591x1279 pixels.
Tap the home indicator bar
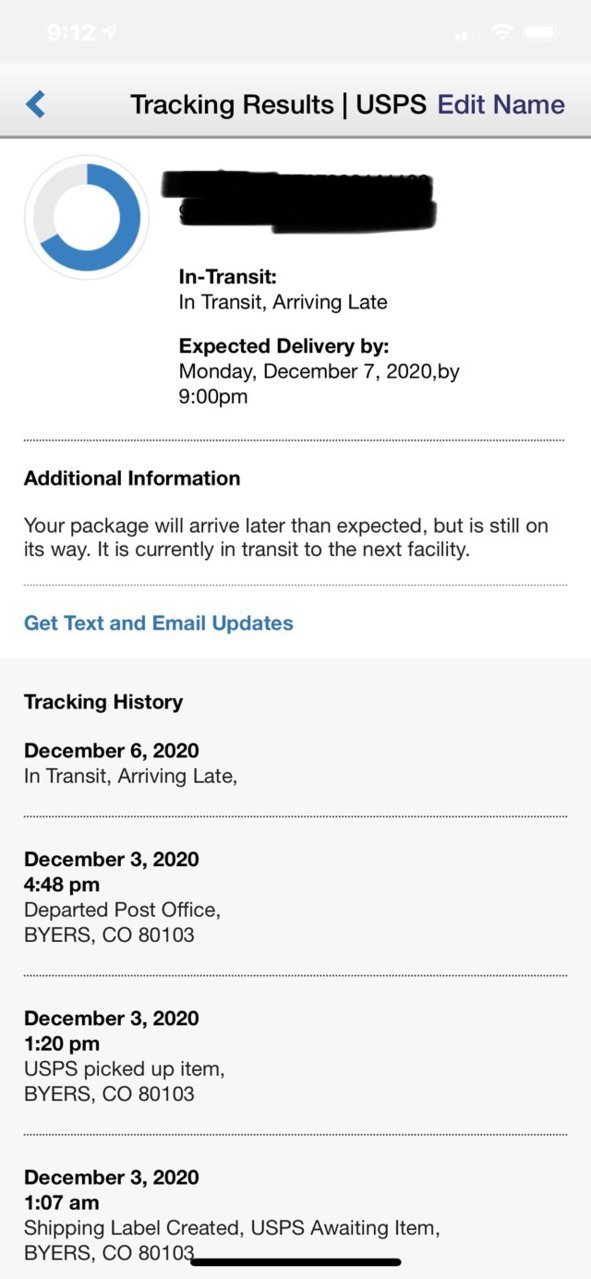point(296,1263)
